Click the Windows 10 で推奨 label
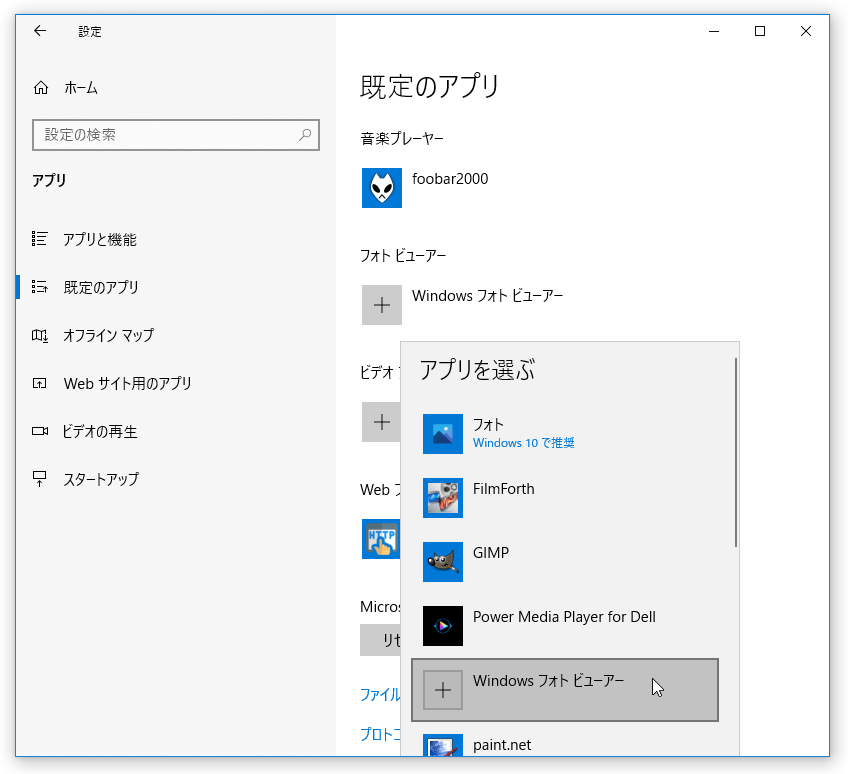Viewport: 848px width, 774px height. coord(524,443)
